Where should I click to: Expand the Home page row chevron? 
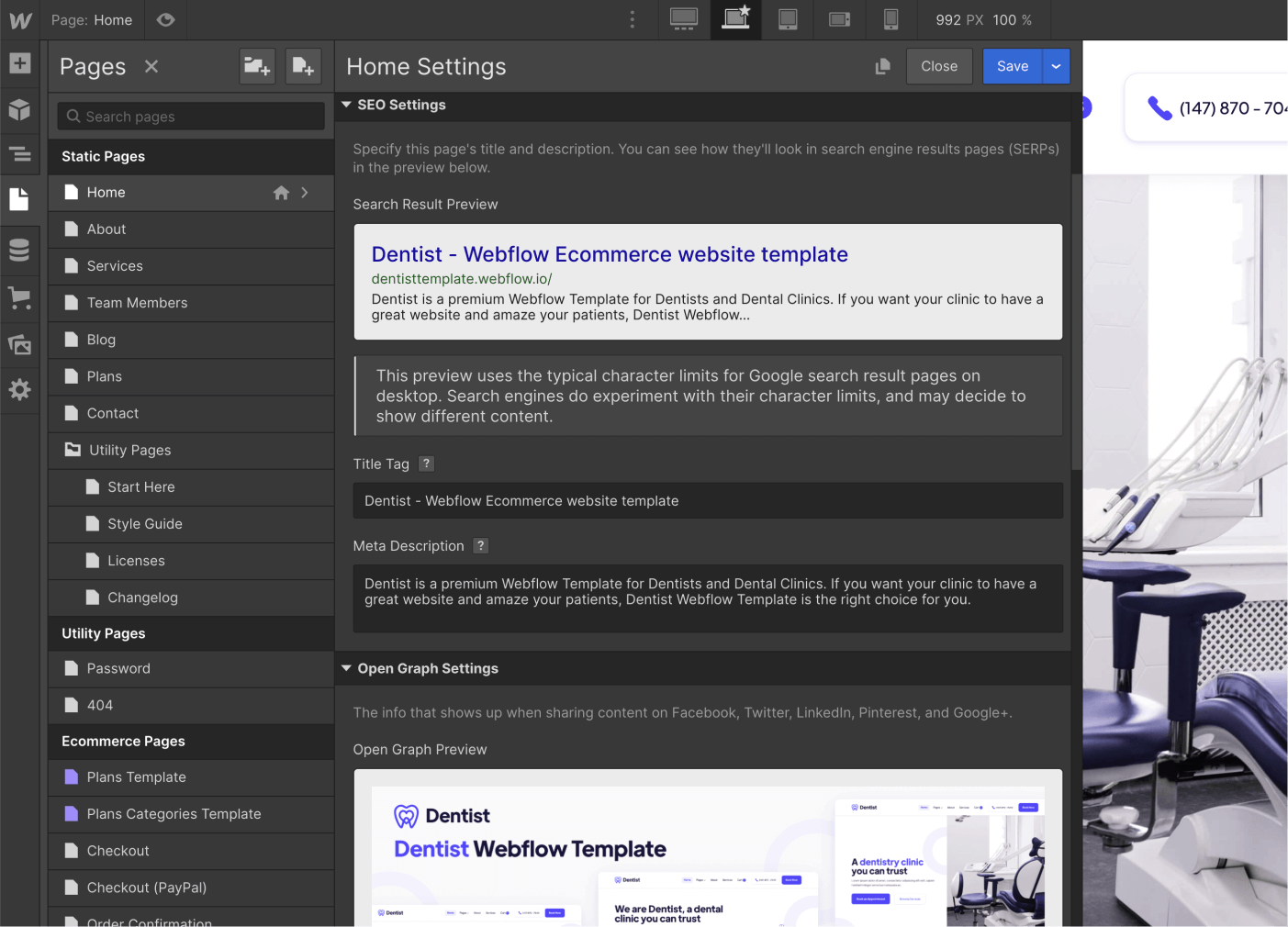point(304,193)
